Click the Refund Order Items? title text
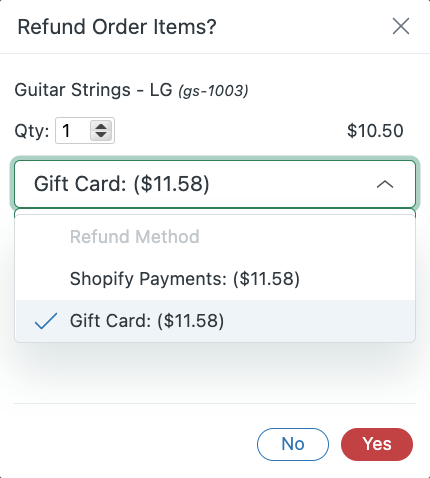The width and height of the screenshot is (430, 478). pos(117,27)
